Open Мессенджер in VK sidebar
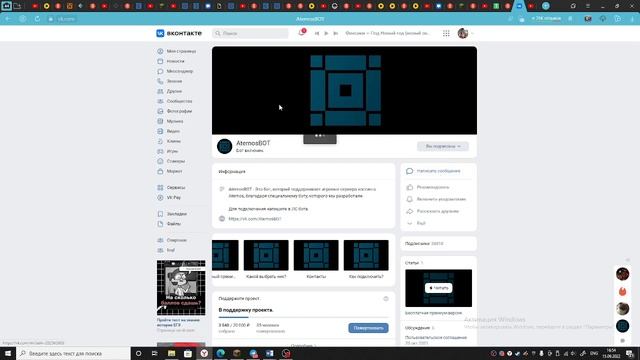Screen dimensions: 640x360 (175, 71)
